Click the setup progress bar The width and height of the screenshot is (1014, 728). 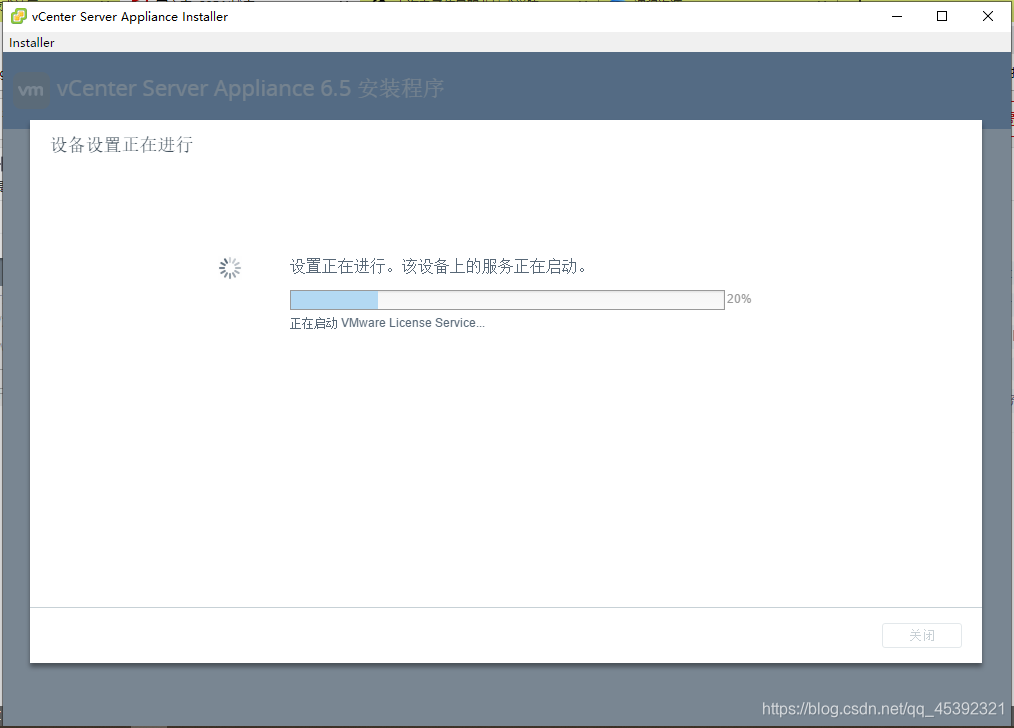click(x=507, y=300)
